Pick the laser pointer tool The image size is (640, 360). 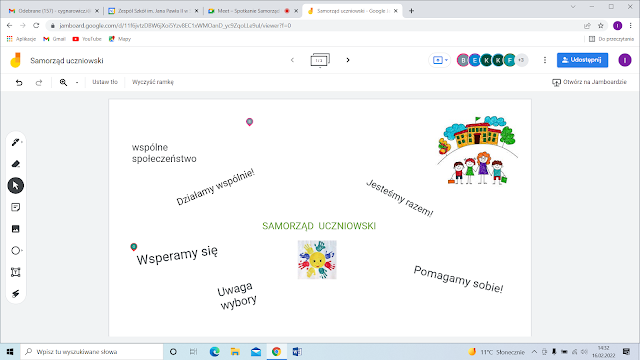point(16,294)
